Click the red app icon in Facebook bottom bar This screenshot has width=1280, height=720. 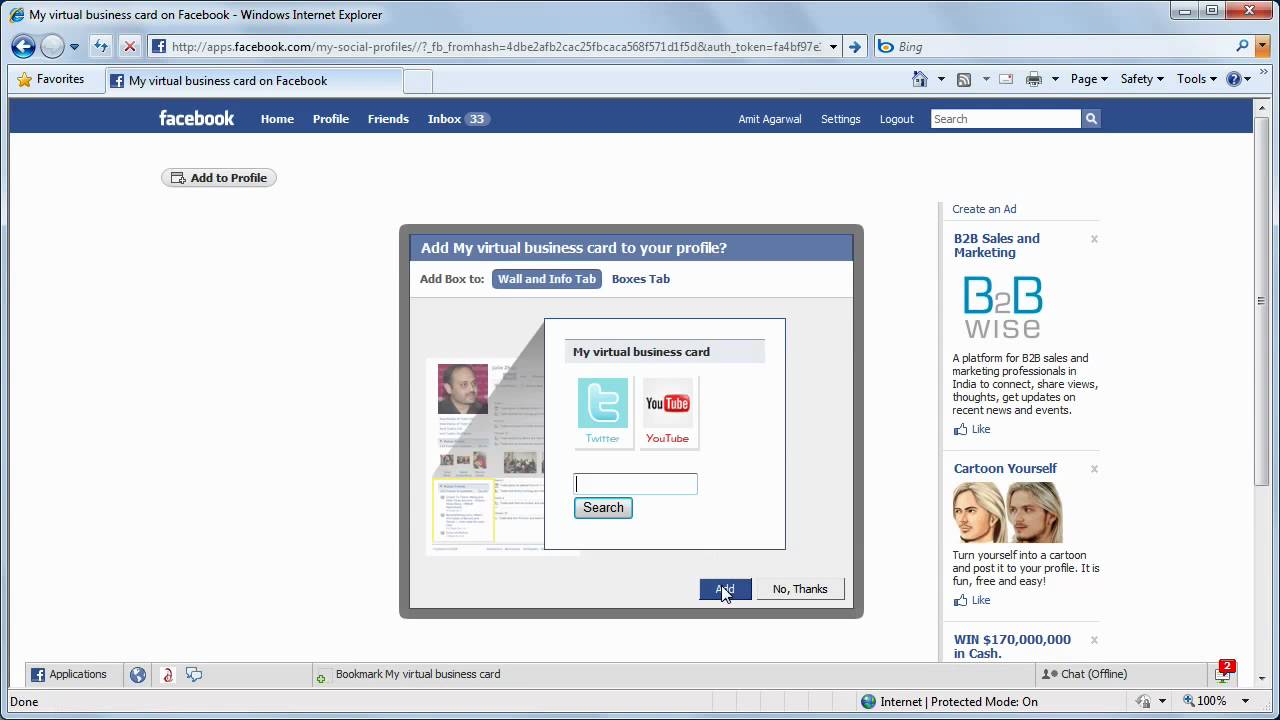click(167, 675)
